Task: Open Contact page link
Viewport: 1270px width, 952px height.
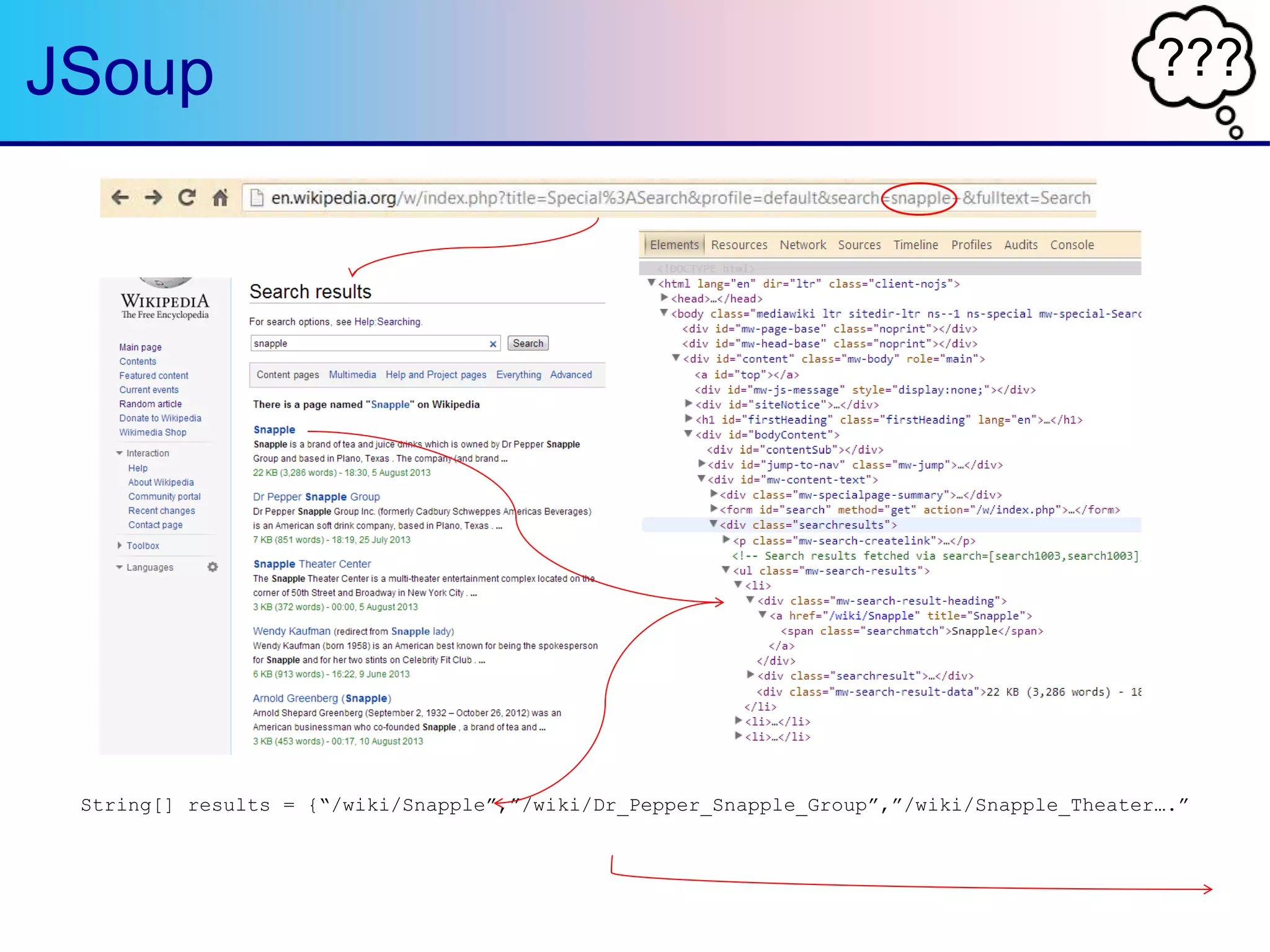Action: pyautogui.click(x=155, y=525)
